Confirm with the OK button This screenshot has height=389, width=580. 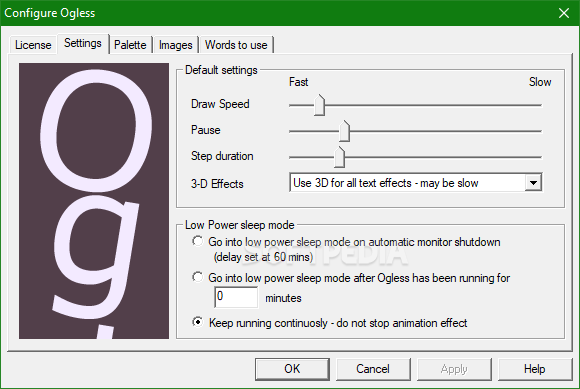[292, 369]
